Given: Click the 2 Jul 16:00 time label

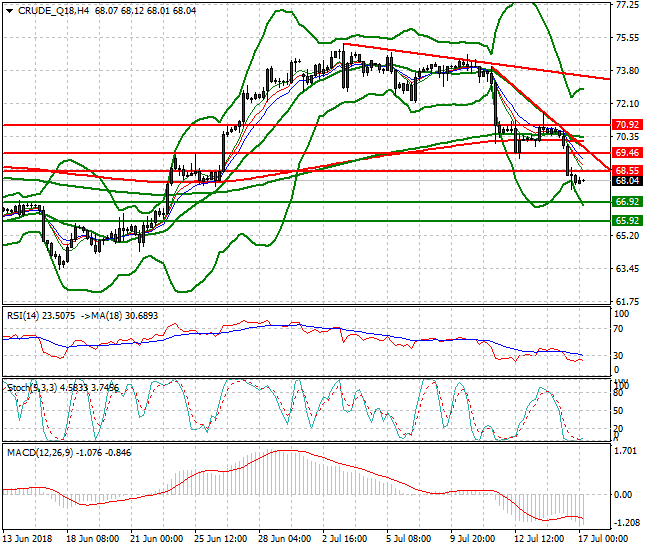Looking at the screenshot, I should [x=345, y=539].
